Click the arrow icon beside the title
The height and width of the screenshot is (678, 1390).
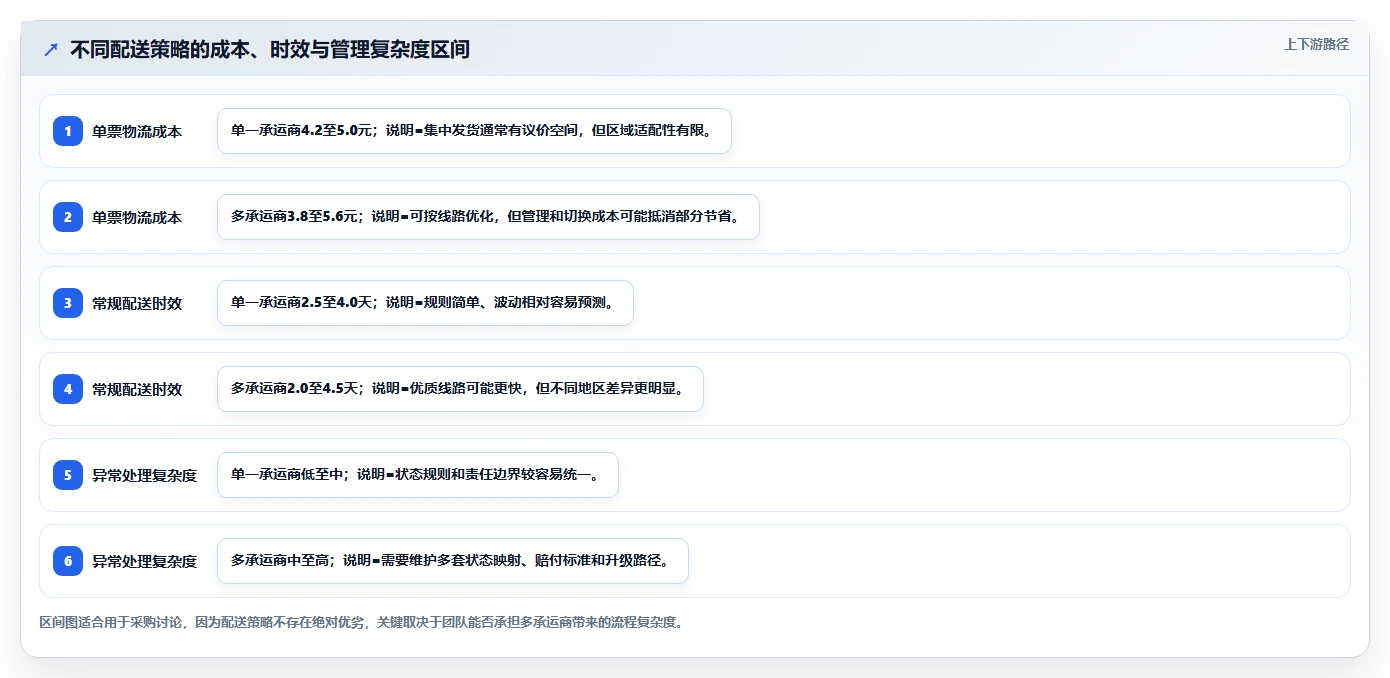pyautogui.click(x=51, y=49)
